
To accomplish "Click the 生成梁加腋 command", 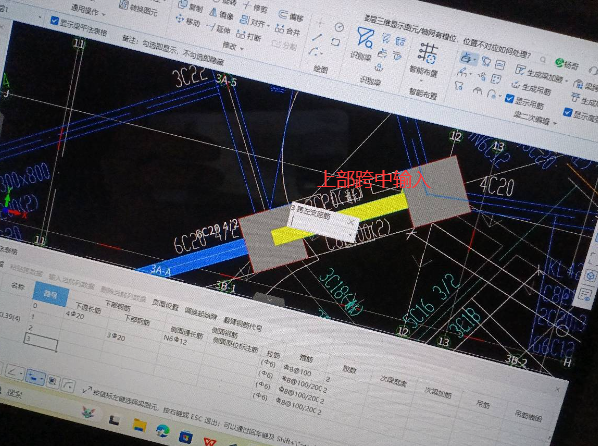I will pos(539,74).
